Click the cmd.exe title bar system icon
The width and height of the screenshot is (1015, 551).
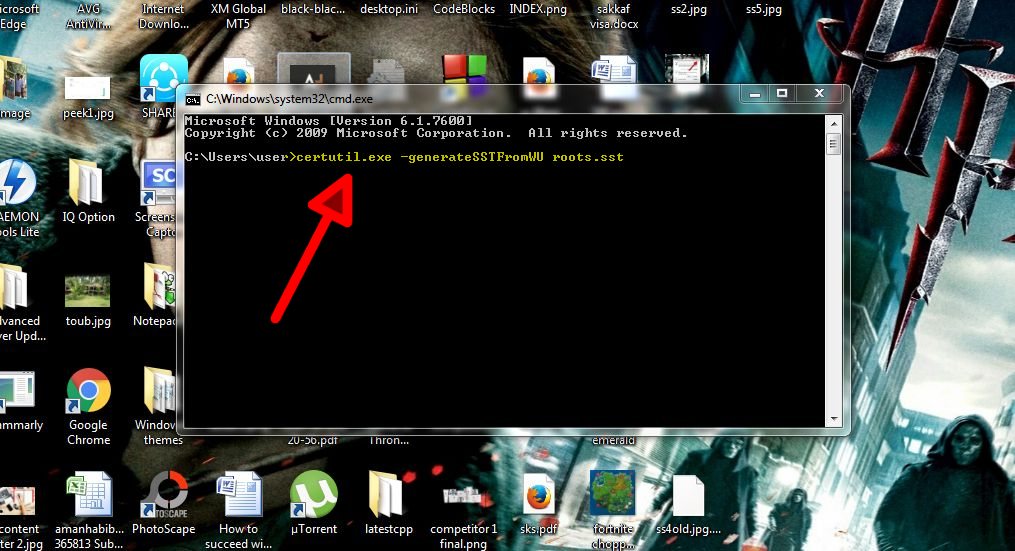tap(193, 99)
